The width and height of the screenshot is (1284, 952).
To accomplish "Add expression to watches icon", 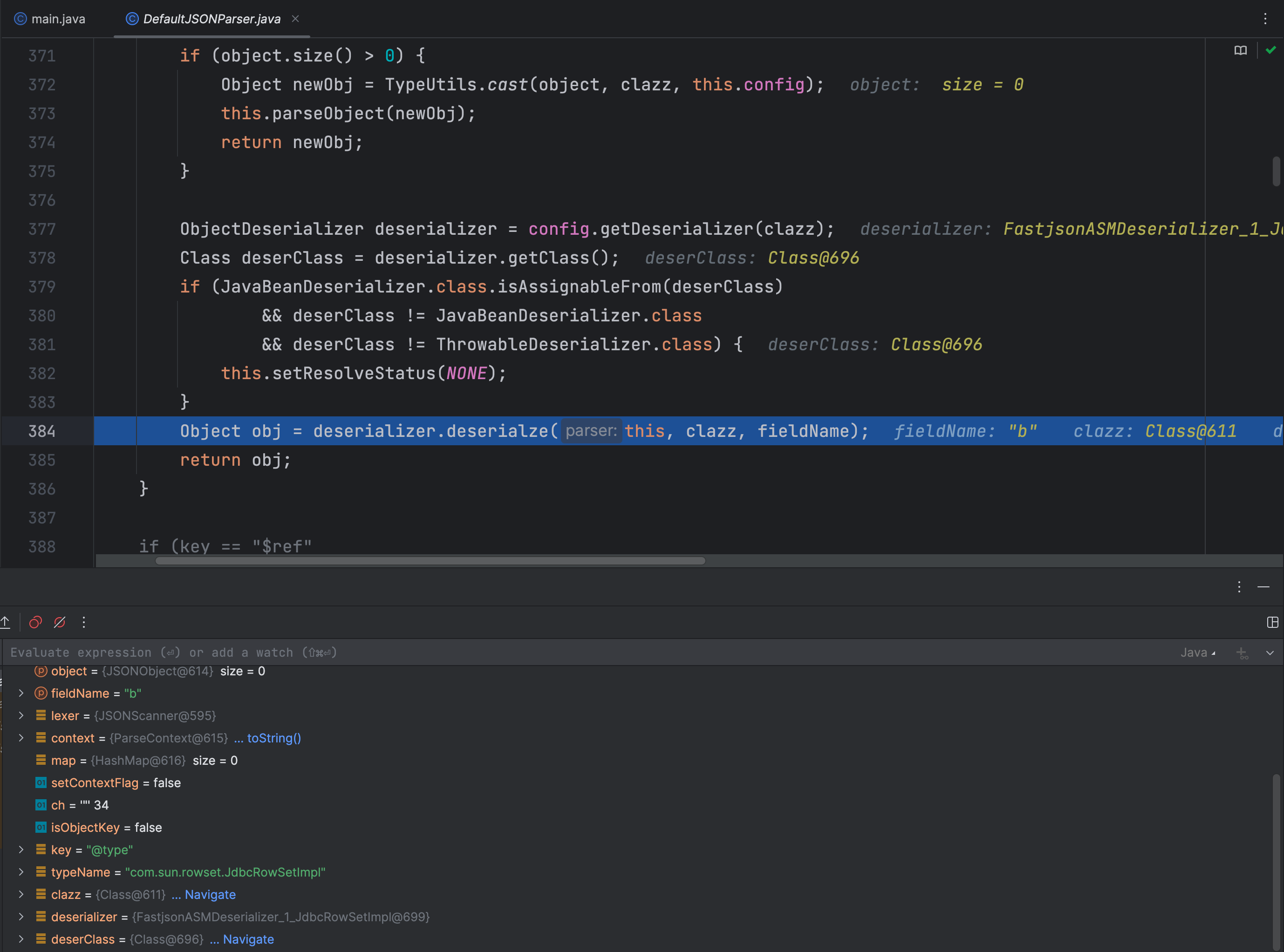I will pyautogui.click(x=1242, y=653).
